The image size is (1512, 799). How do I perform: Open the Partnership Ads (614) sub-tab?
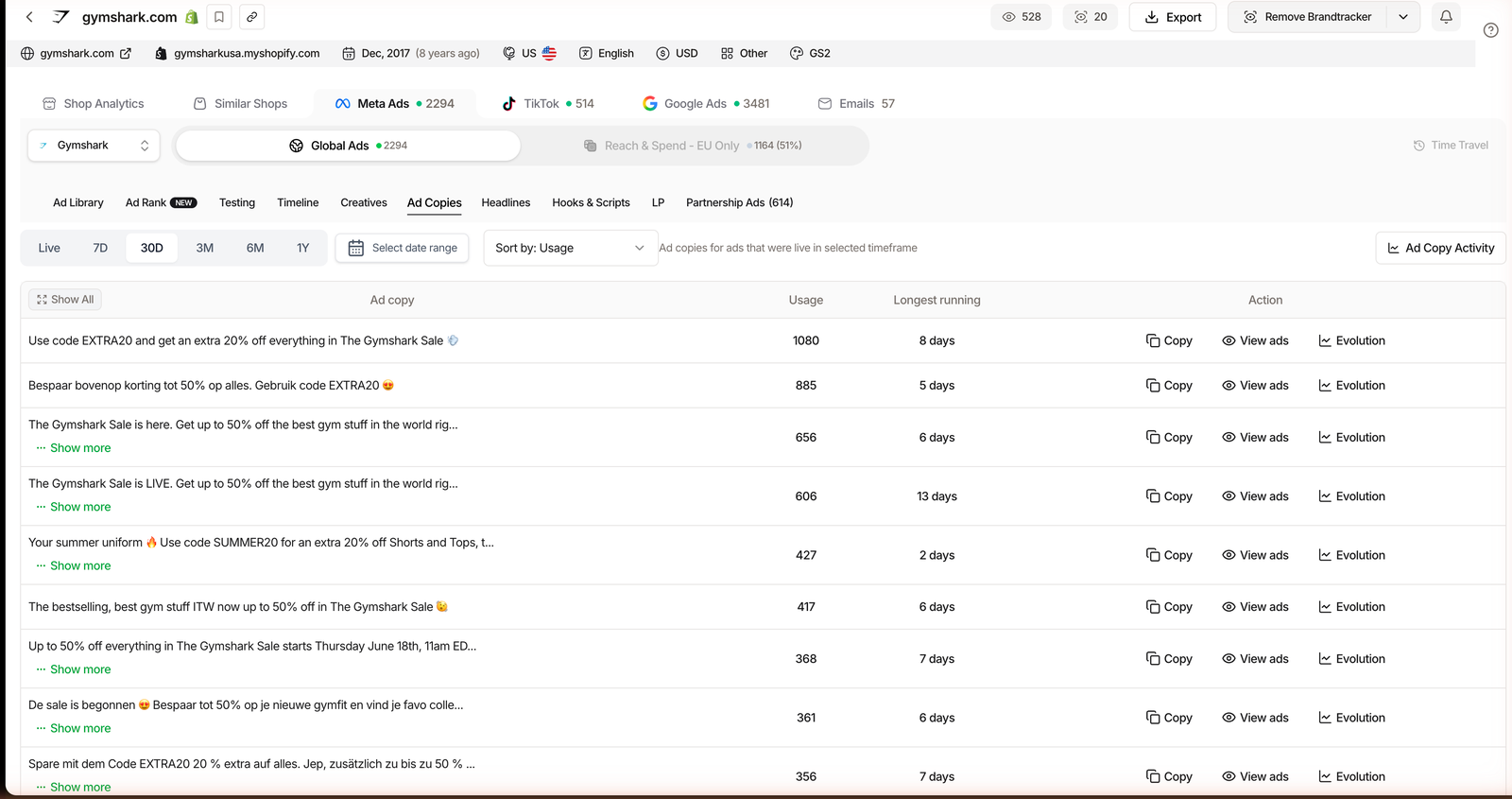(x=740, y=202)
